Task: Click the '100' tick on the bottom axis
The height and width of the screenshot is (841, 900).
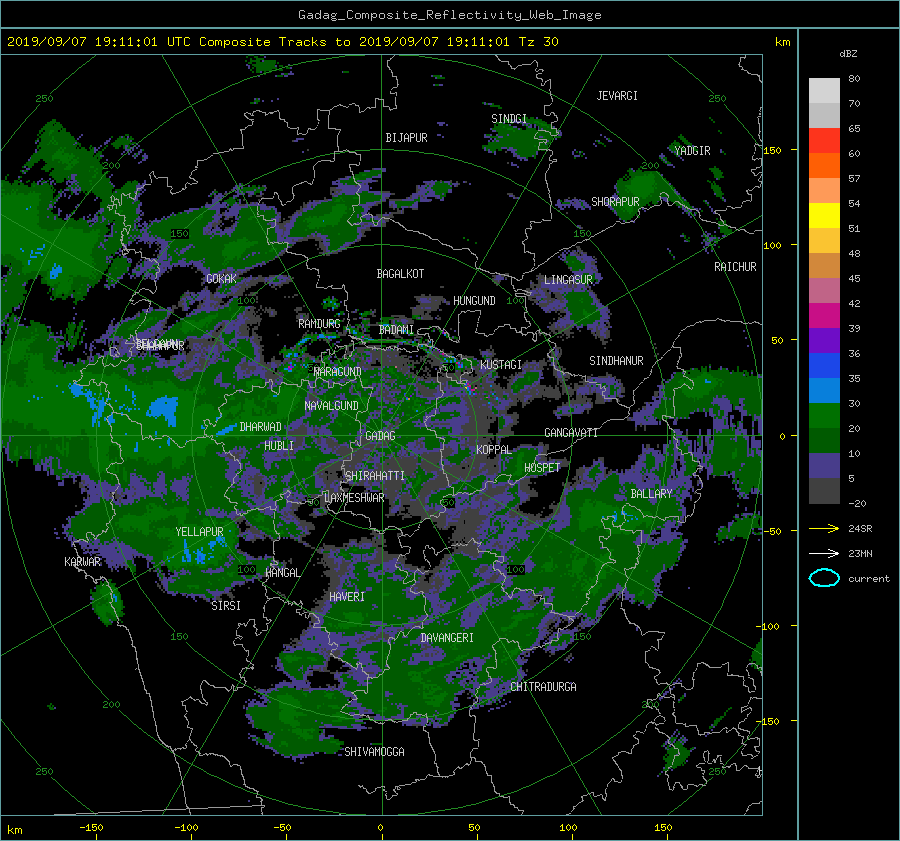Action: click(568, 828)
